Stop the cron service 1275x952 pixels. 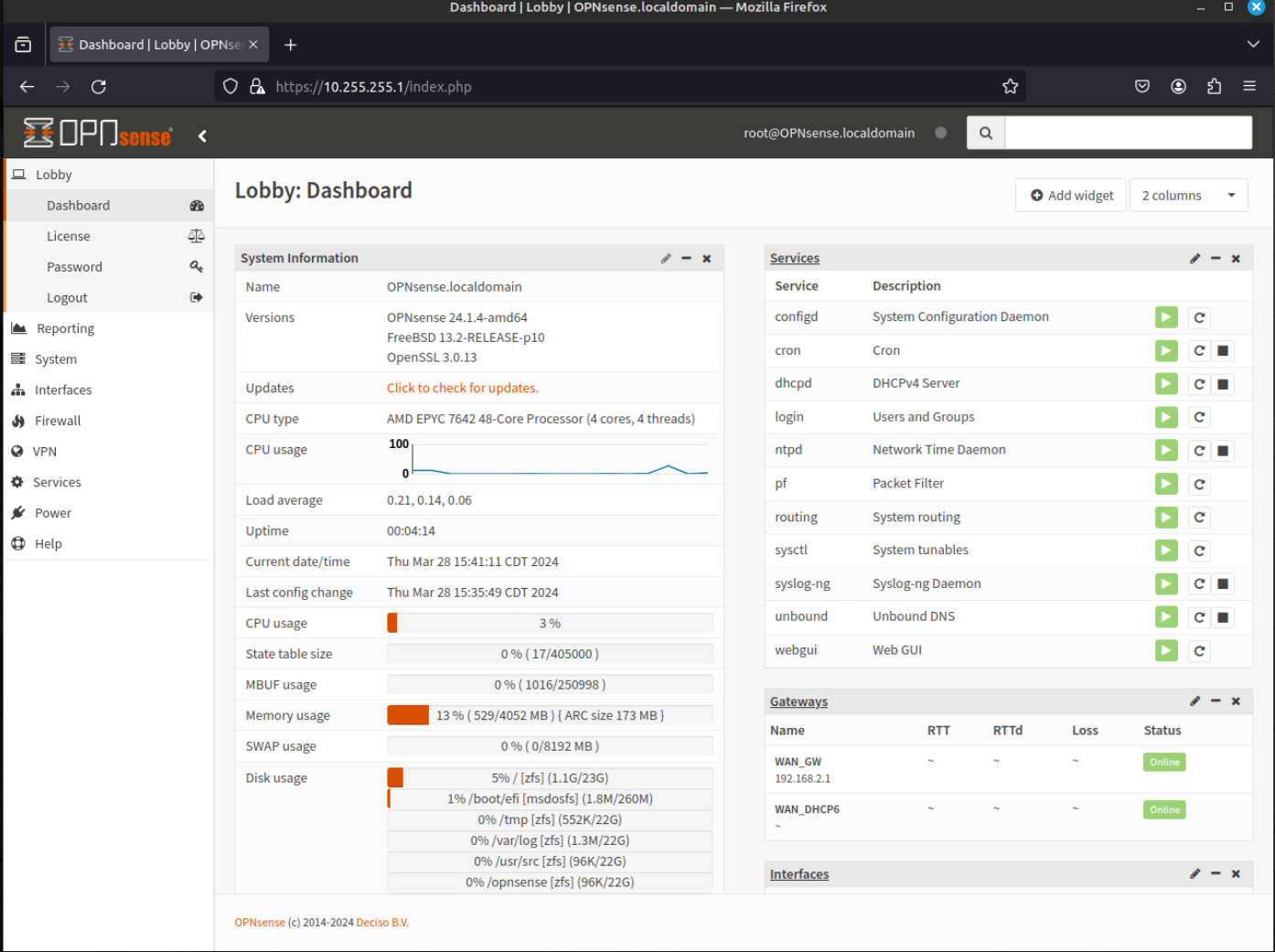pyautogui.click(x=1223, y=350)
